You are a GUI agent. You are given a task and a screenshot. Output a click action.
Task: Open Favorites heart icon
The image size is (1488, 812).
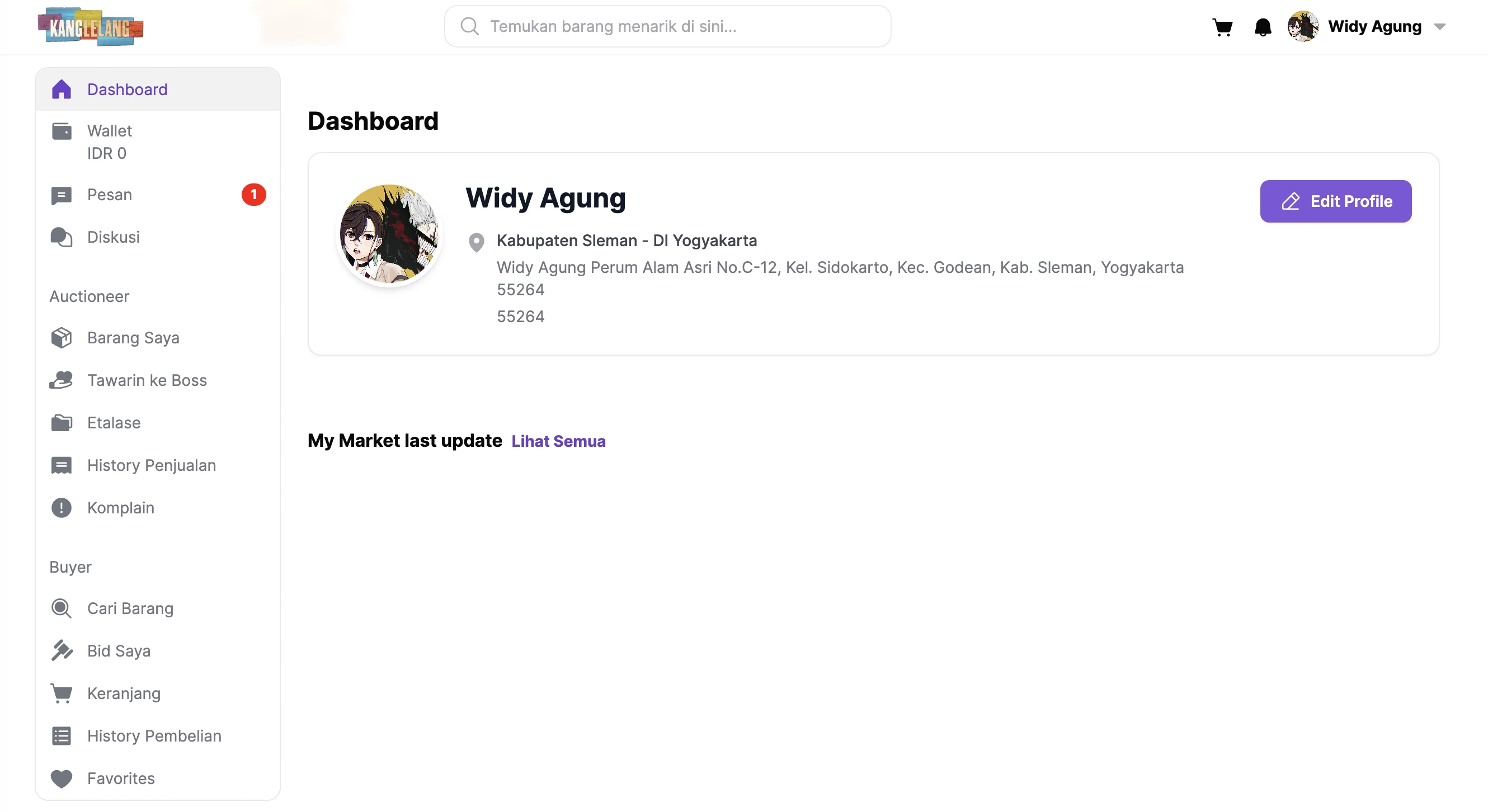pyautogui.click(x=61, y=778)
